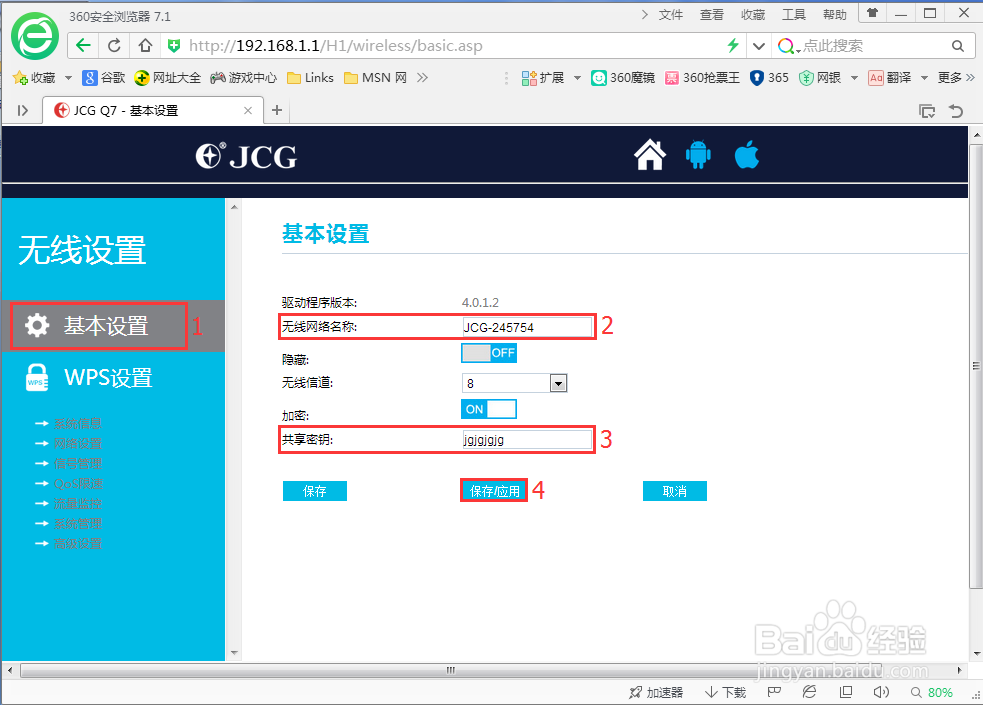Screen dimensions: 983x705
Task: Open the 无线信道 channel dropdown
Action: click(x=558, y=382)
